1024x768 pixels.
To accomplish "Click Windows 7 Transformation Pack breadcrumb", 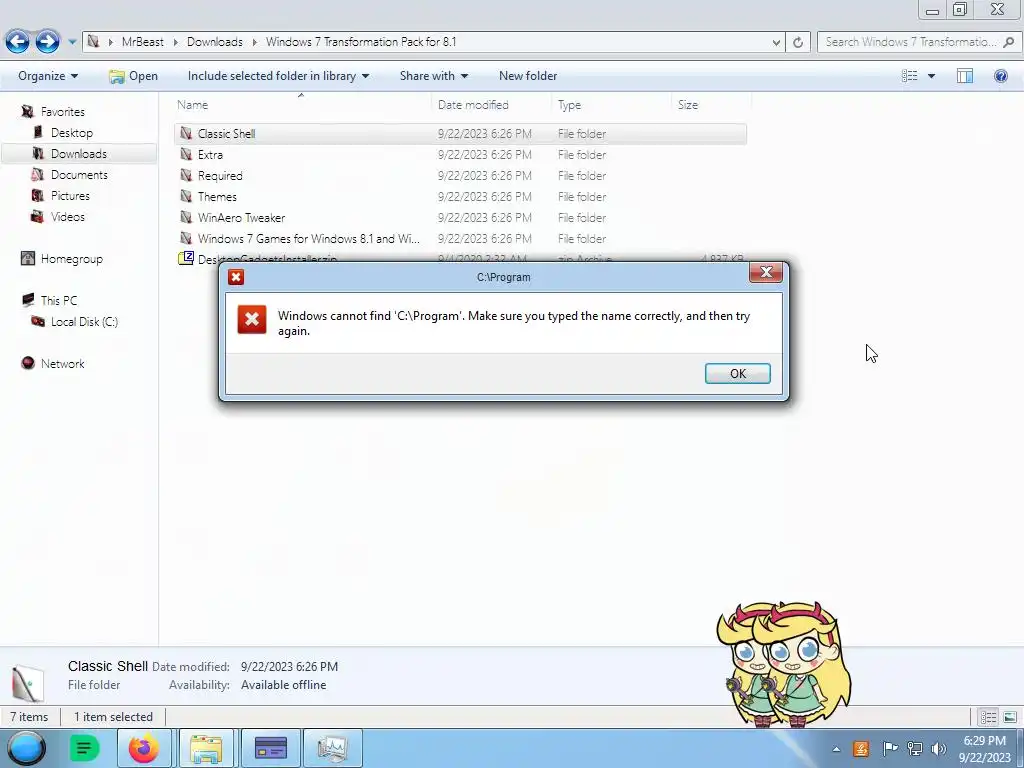I will (360, 42).
